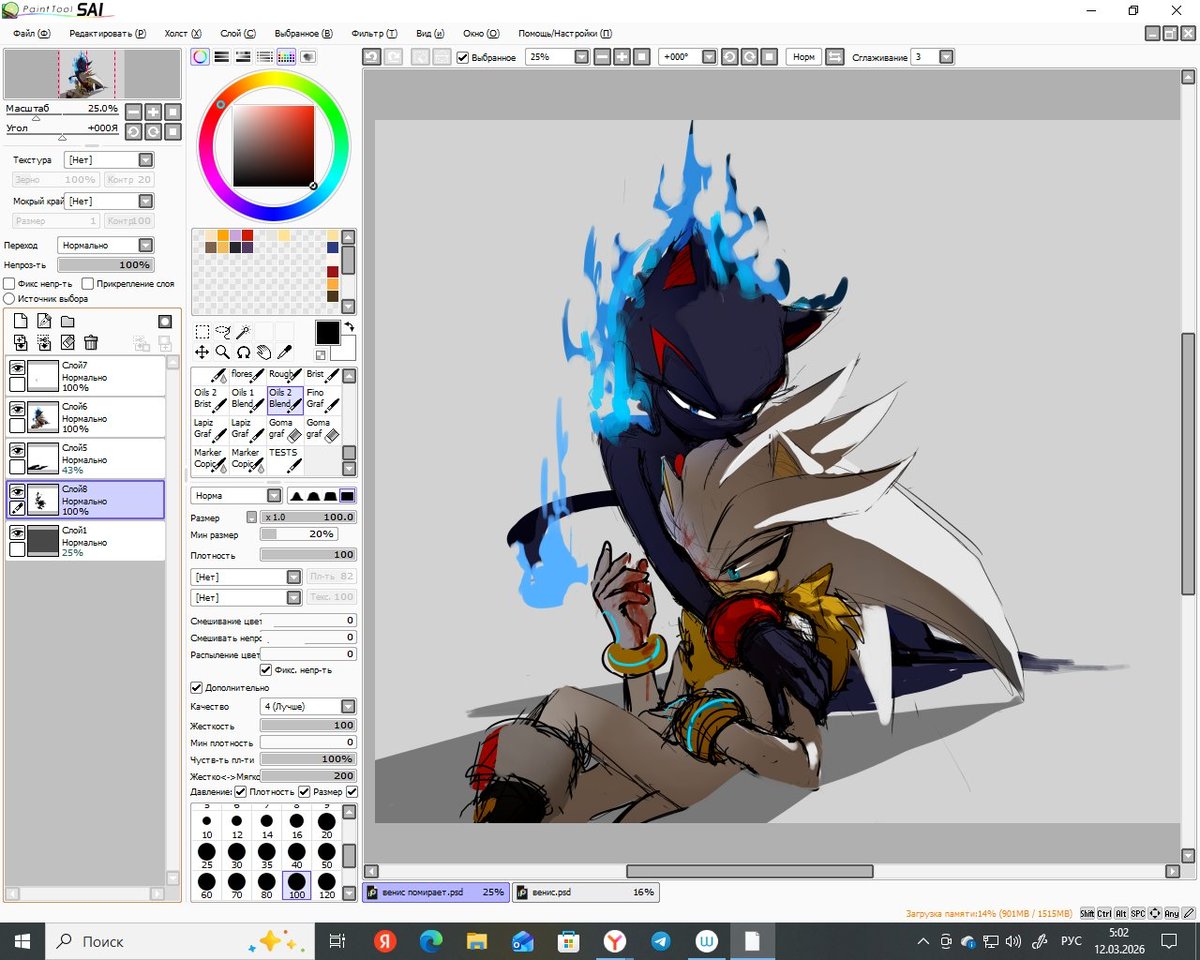Click the layer mask icon
Viewport: 1200px width, 960px height.
(x=165, y=321)
